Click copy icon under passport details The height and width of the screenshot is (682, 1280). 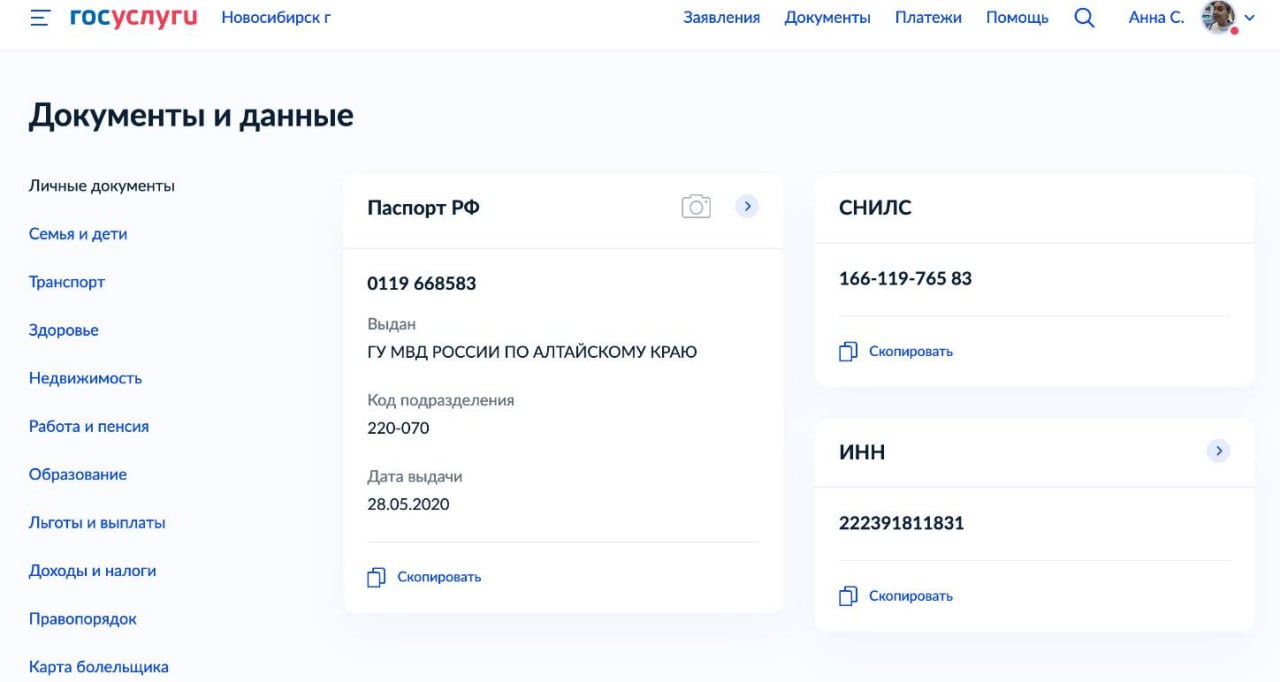(x=376, y=577)
